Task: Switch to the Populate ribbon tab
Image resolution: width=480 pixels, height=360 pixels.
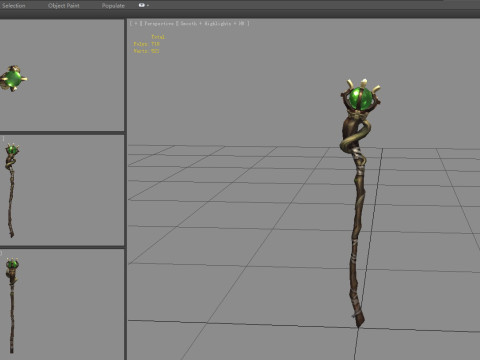Action: click(x=113, y=6)
